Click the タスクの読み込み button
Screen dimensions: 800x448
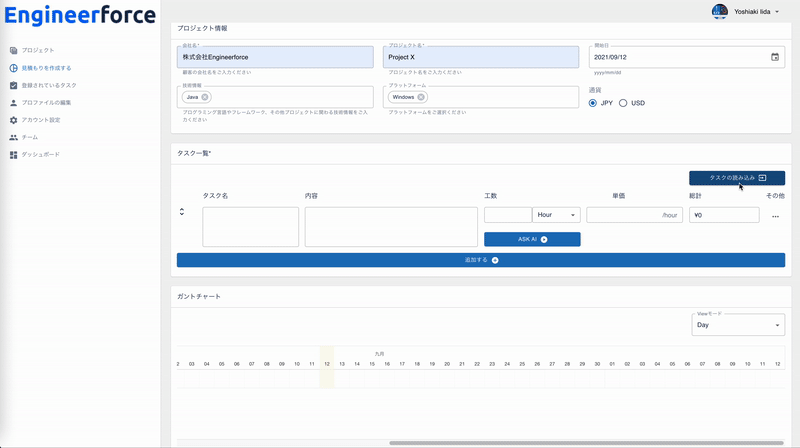(x=737, y=177)
